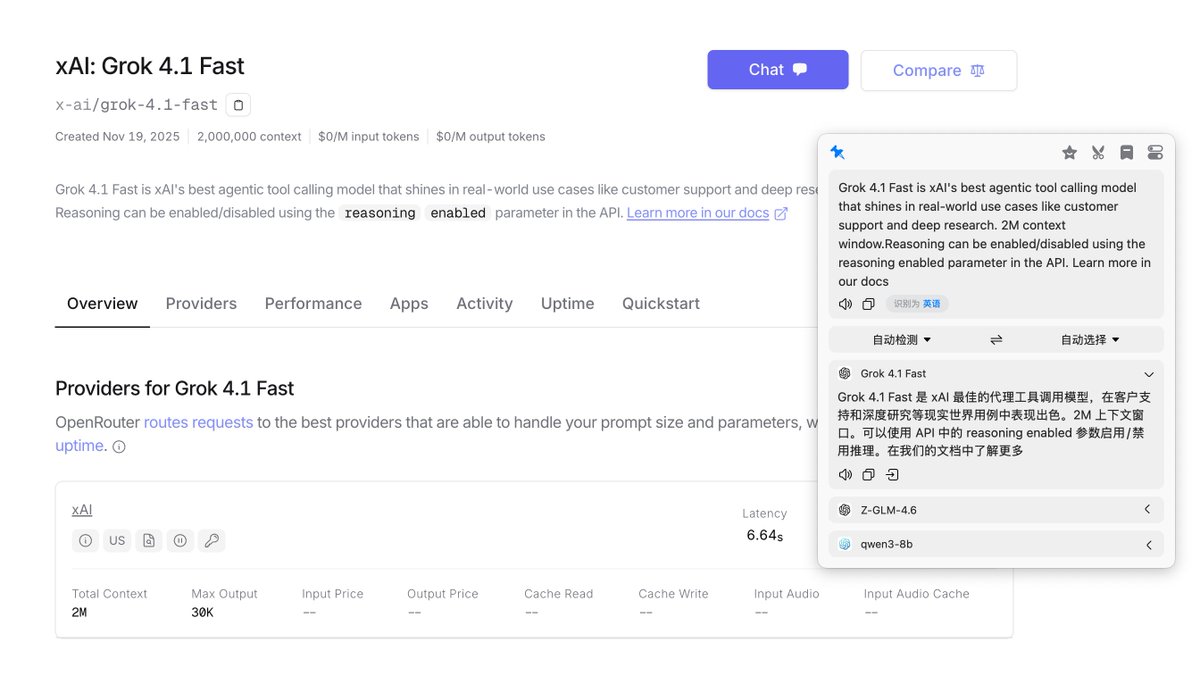Collapse the Grok 4.1 Fast translation result
The image size is (1200, 676).
tap(1149, 374)
